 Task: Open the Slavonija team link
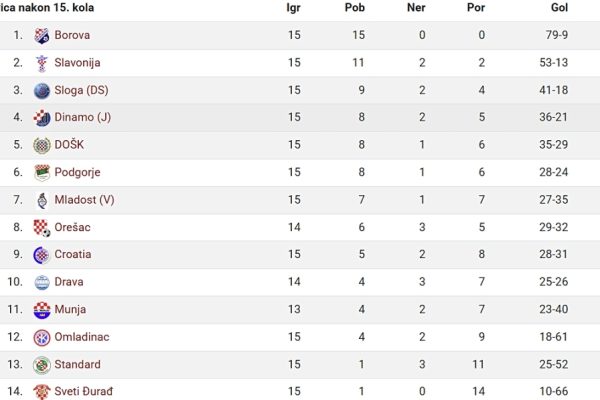click(x=77, y=63)
